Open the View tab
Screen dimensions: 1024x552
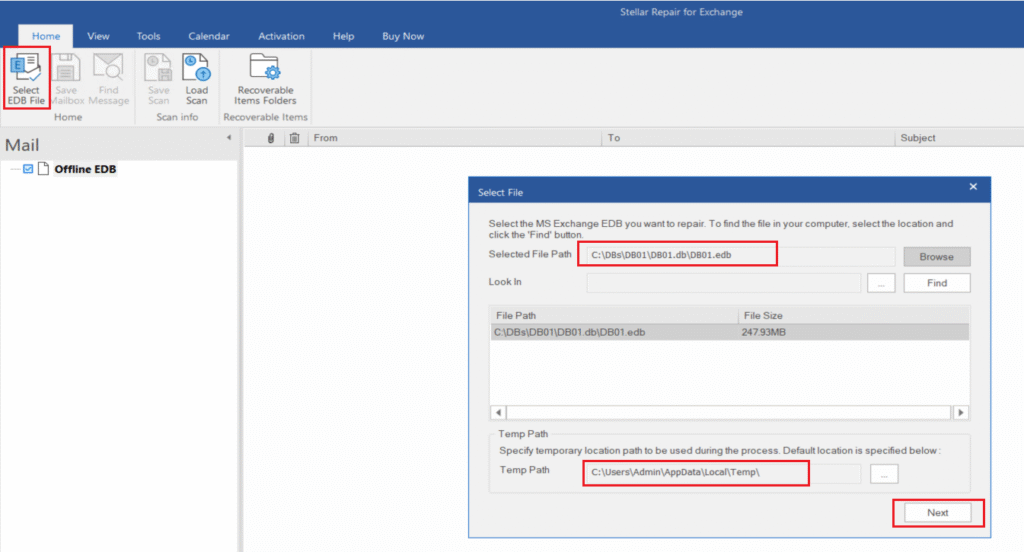(x=98, y=36)
